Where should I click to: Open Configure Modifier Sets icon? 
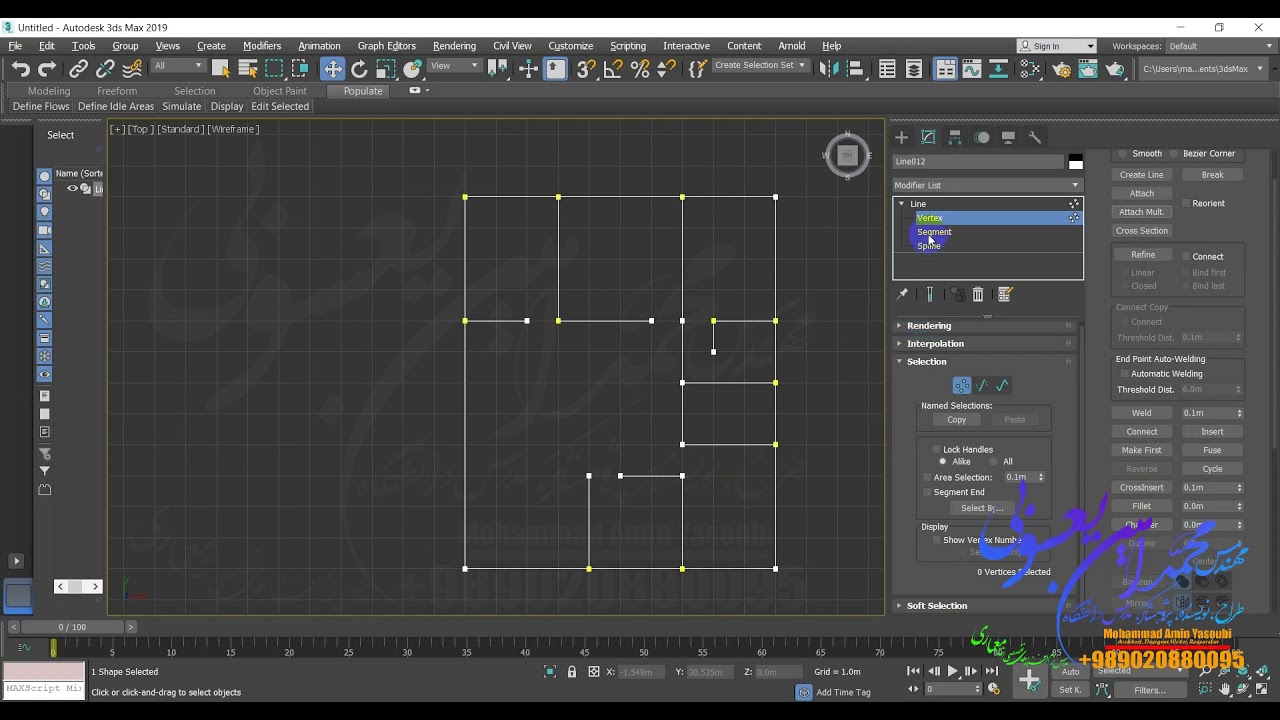pos(1005,294)
